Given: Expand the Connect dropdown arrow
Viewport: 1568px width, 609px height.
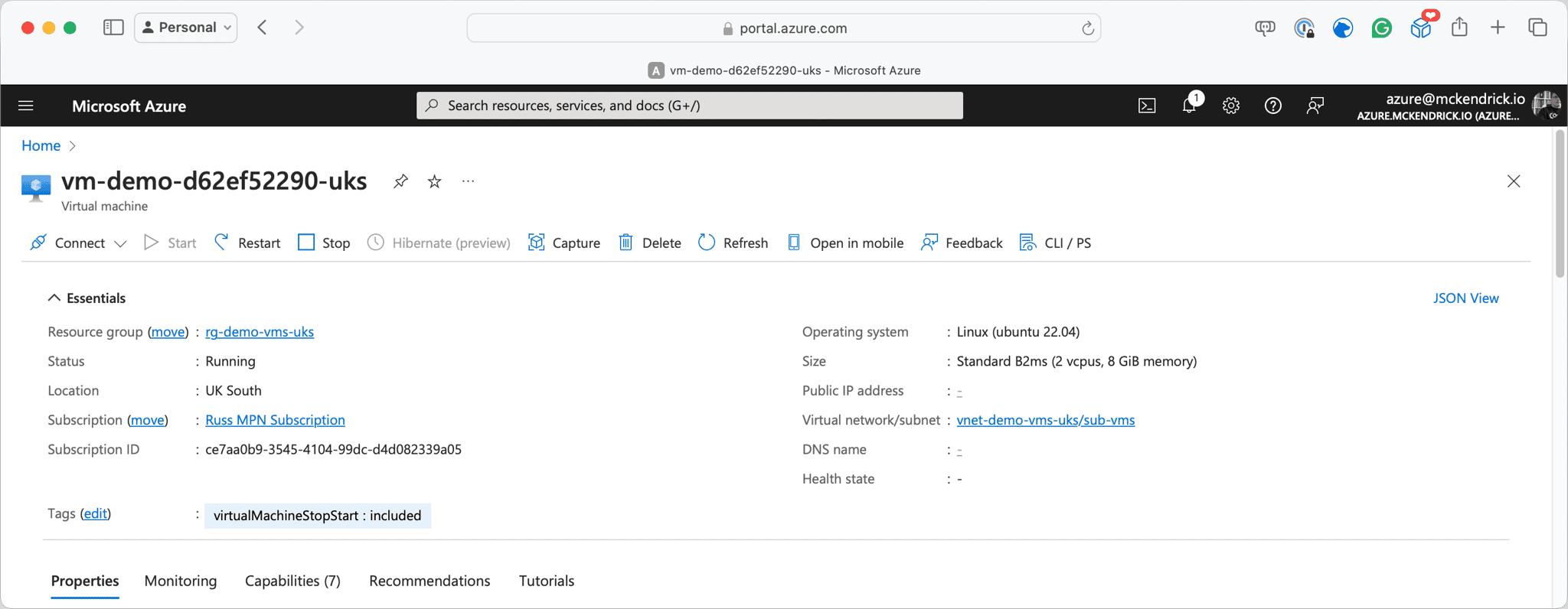Looking at the screenshot, I should [120, 243].
